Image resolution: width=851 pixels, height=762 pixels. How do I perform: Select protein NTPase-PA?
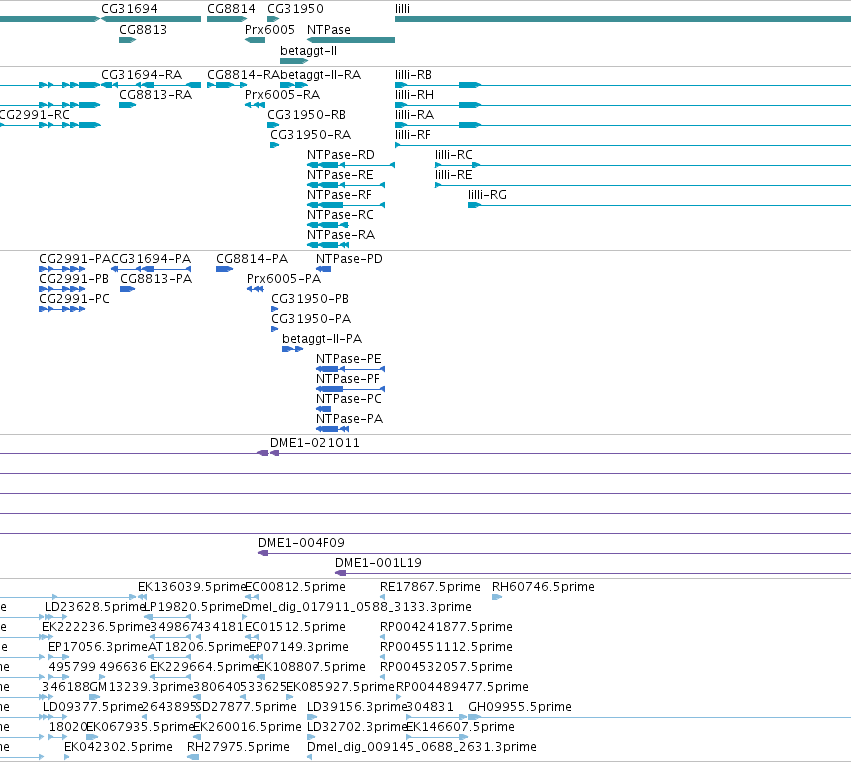[x=350, y=420]
